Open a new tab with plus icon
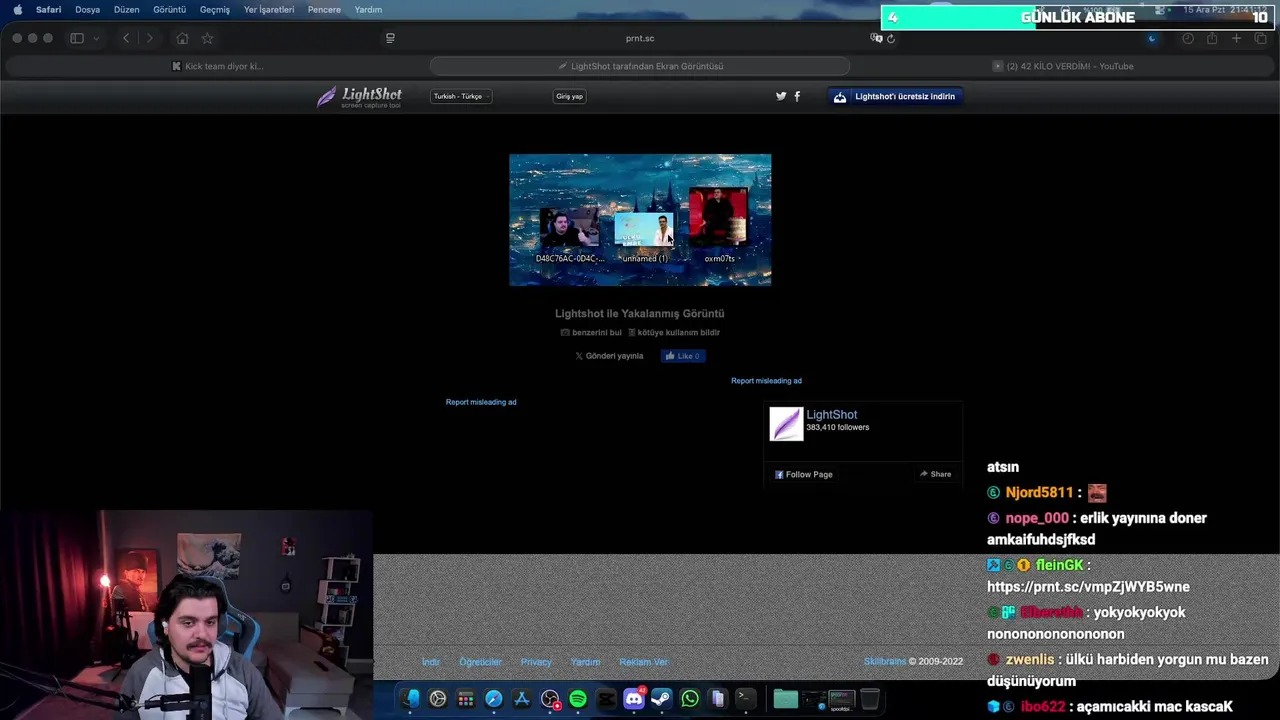This screenshot has width=1280, height=720. 1236,38
